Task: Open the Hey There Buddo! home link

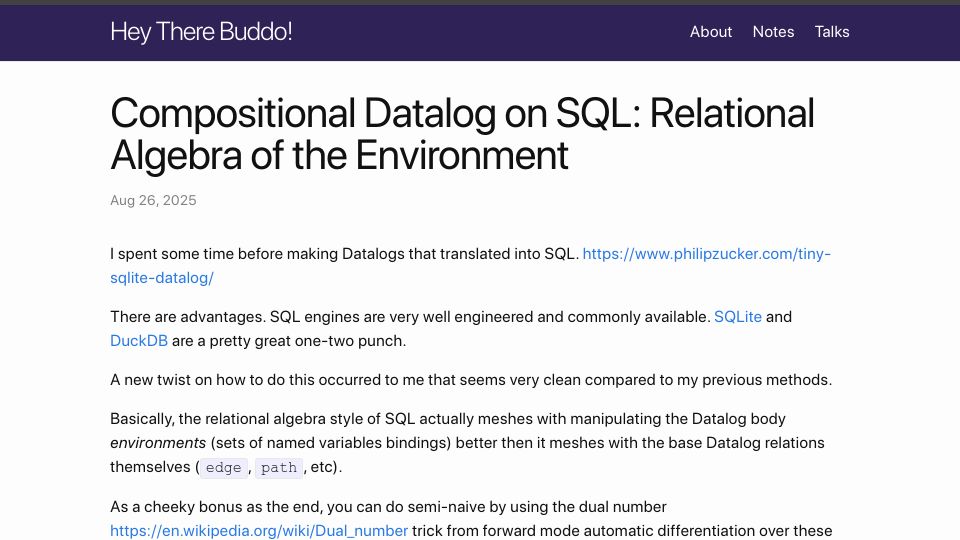Action: click(x=201, y=32)
